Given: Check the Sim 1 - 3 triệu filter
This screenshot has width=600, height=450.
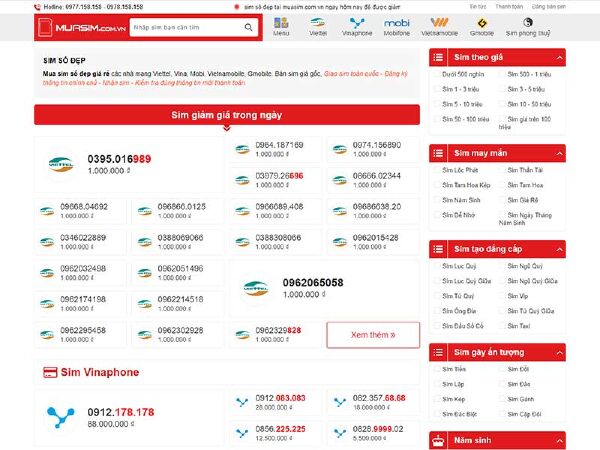Looking at the screenshot, I should (437, 89).
